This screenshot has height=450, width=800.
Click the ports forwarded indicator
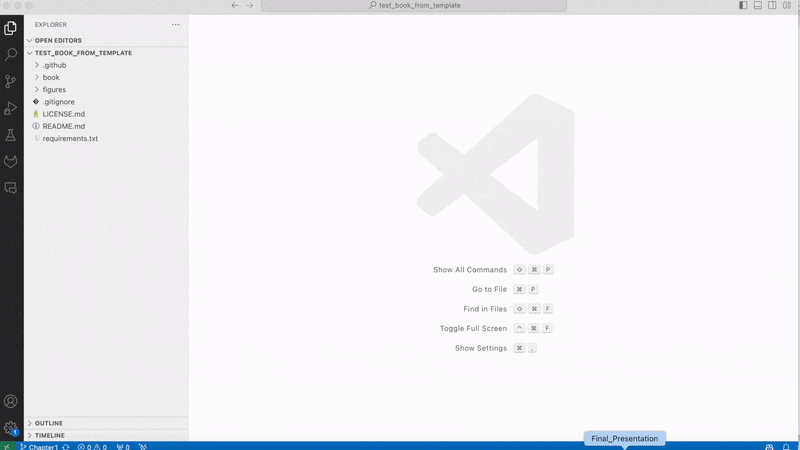pos(123,447)
